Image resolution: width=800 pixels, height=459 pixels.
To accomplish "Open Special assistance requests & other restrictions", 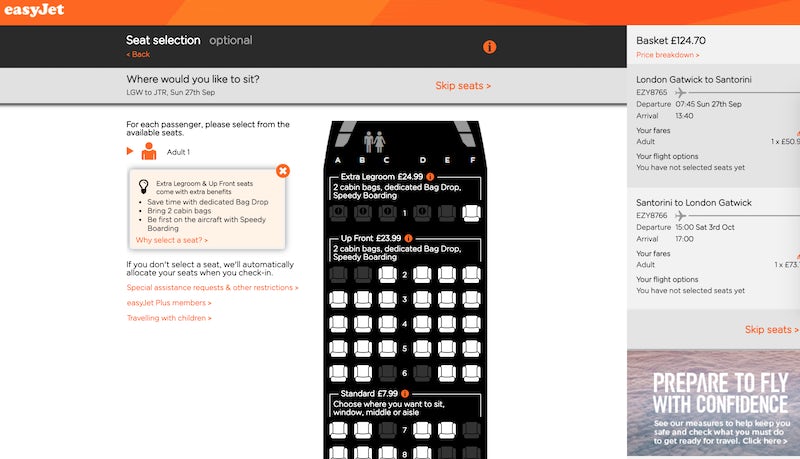I will (212, 288).
